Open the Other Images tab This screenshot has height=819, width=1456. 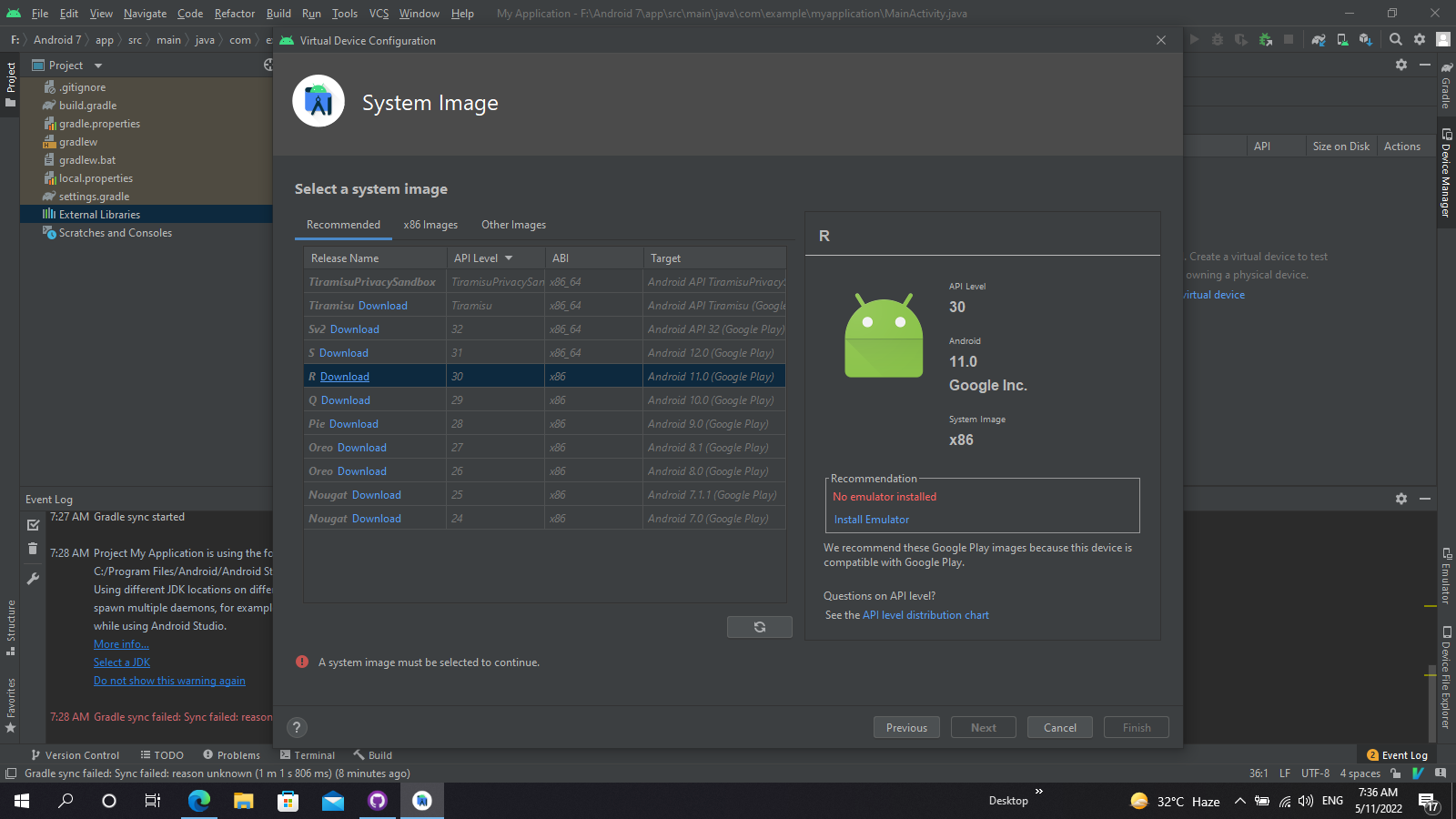click(513, 224)
